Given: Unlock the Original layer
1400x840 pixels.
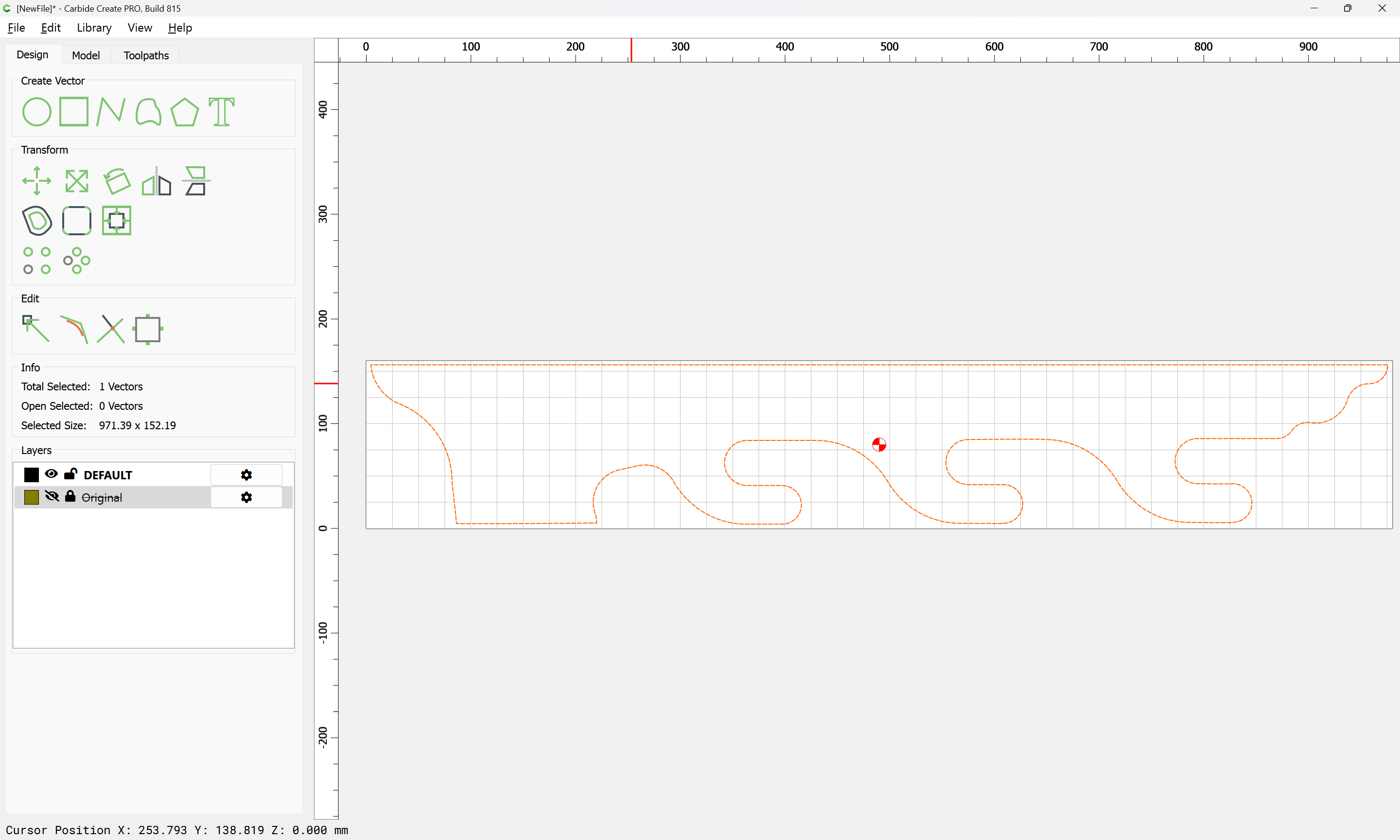Looking at the screenshot, I should tap(70, 497).
